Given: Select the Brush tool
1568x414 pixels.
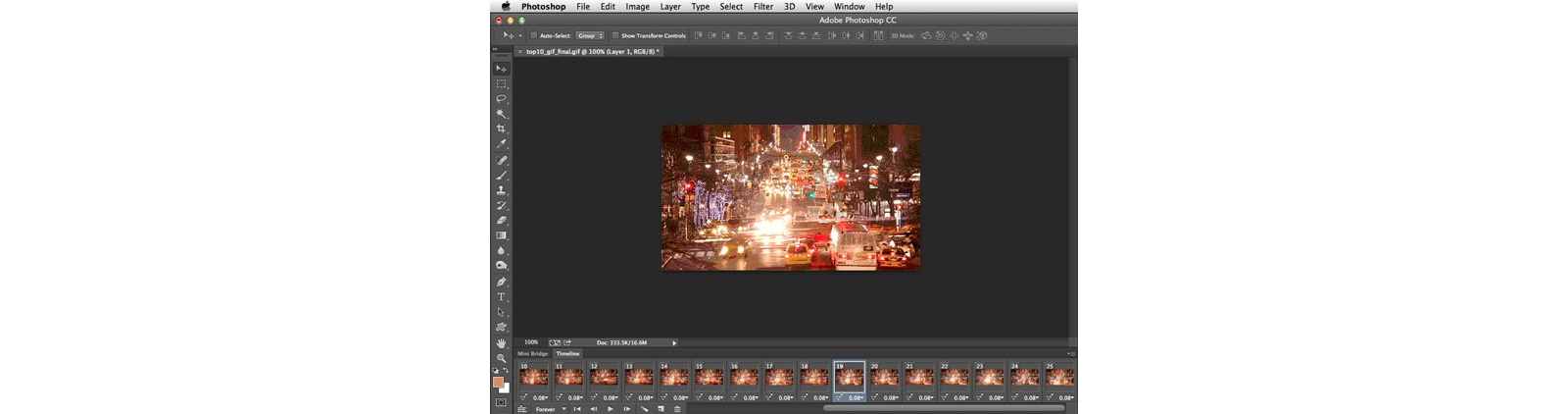Looking at the screenshot, I should pyautogui.click(x=501, y=176).
